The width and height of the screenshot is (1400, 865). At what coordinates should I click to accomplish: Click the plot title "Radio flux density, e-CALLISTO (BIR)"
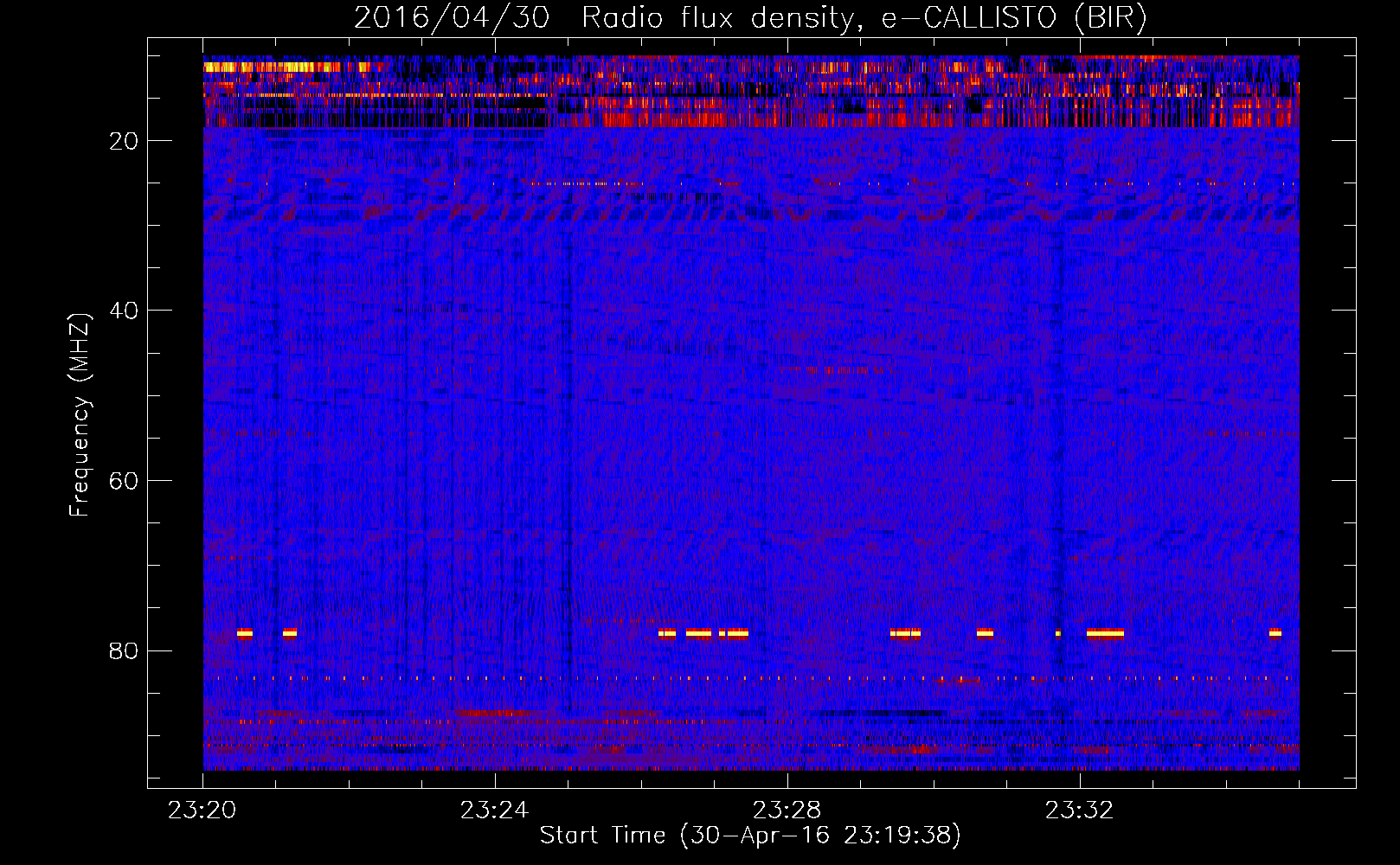tap(864, 18)
